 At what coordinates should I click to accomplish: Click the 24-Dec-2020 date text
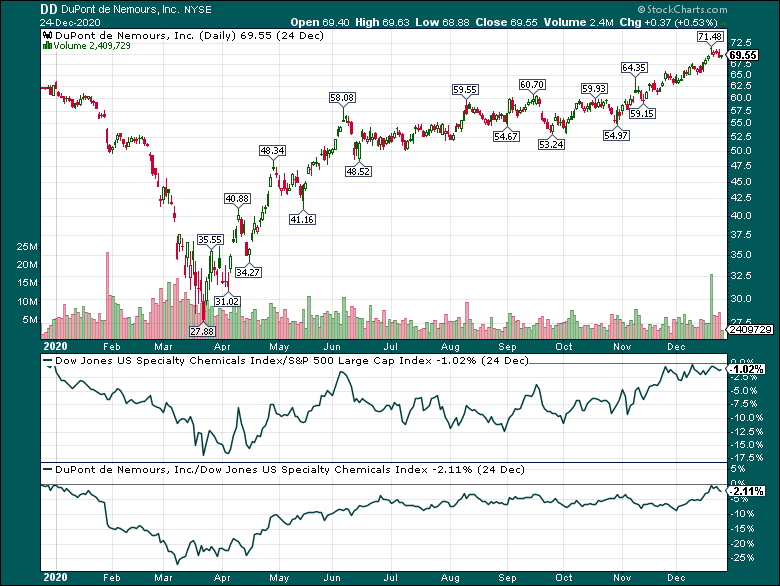70,22
